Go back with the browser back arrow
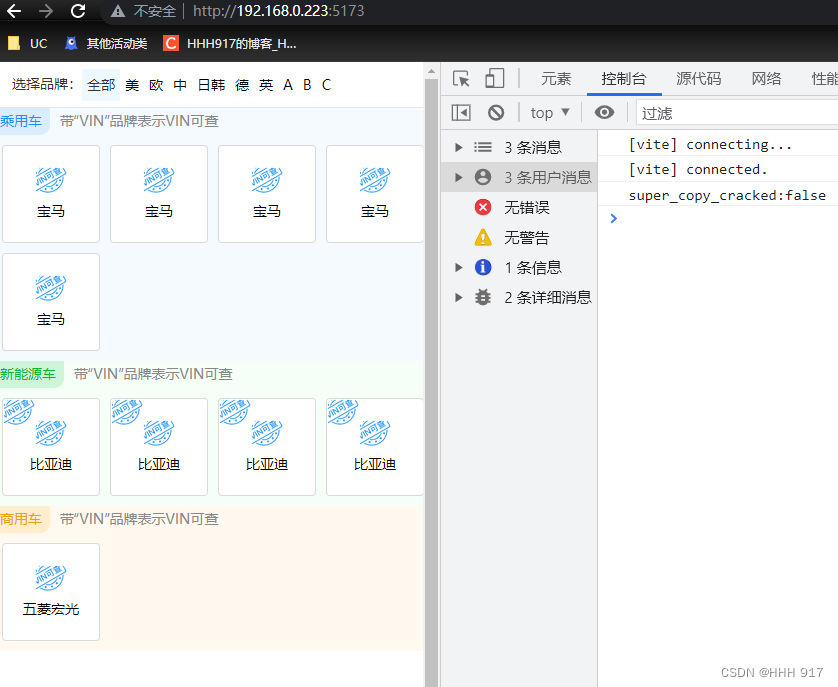 click(14, 11)
